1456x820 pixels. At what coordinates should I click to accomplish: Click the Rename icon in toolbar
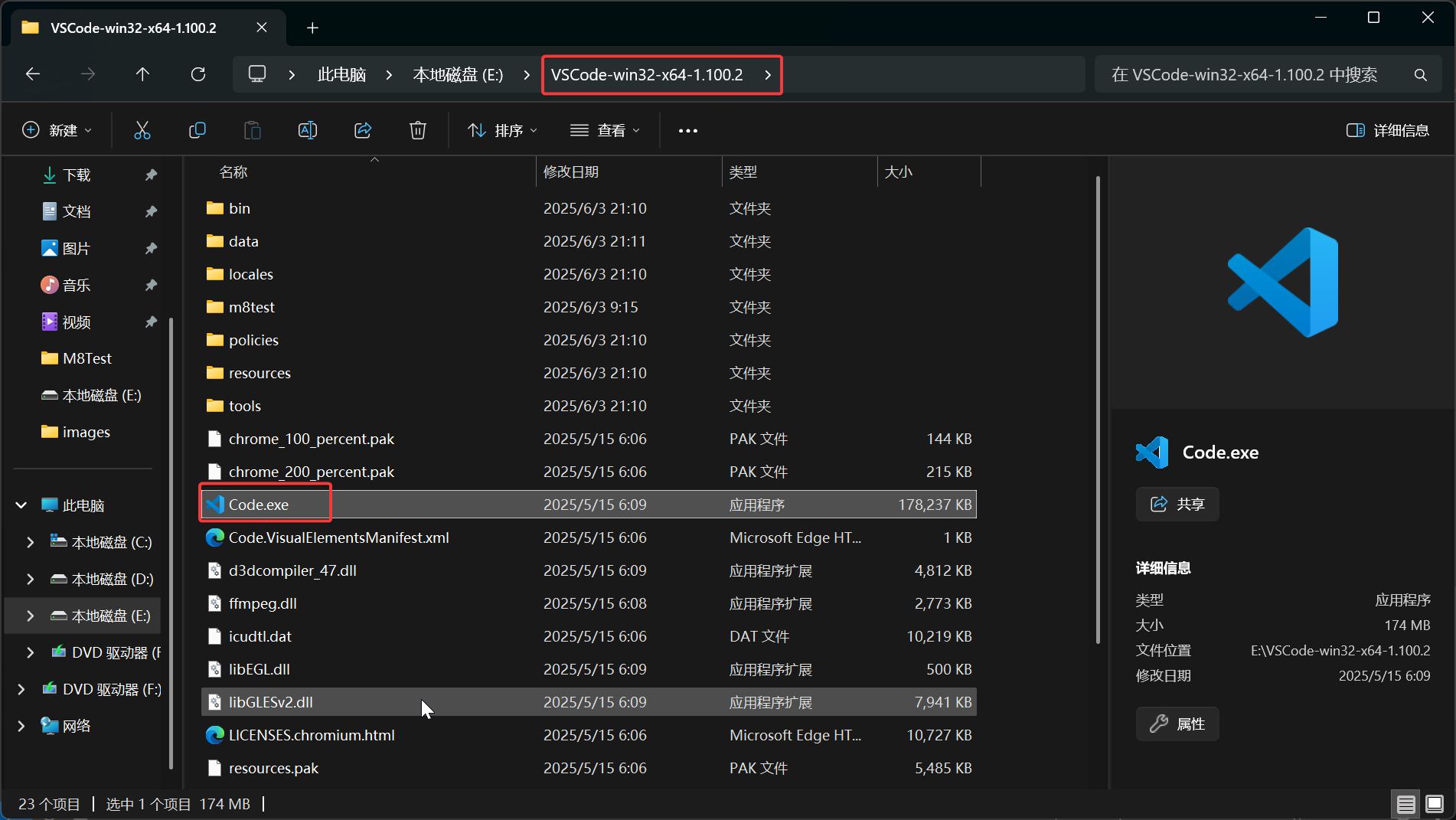(x=308, y=130)
